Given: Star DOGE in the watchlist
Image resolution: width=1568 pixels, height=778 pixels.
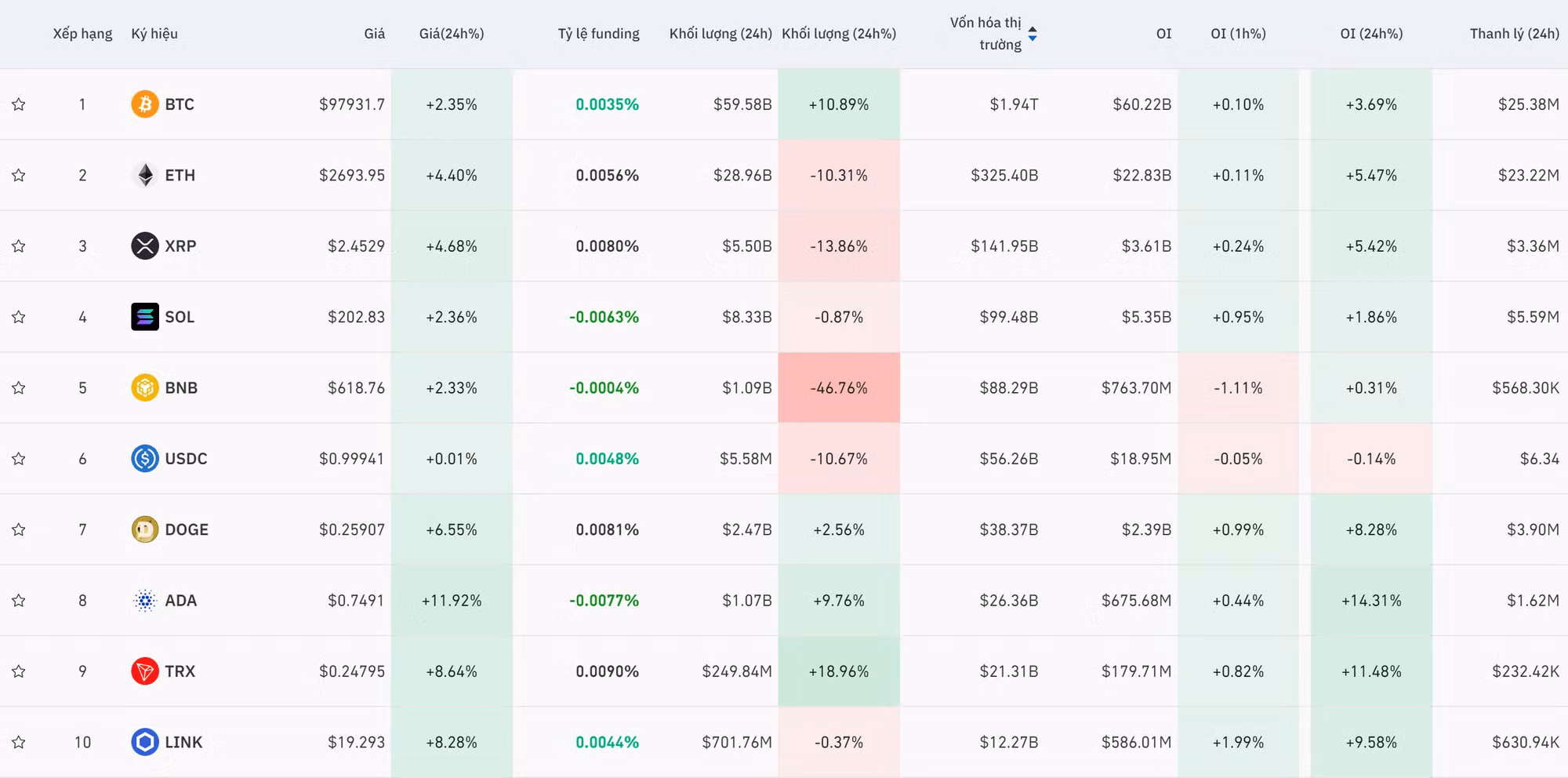Looking at the screenshot, I should pos(19,529).
